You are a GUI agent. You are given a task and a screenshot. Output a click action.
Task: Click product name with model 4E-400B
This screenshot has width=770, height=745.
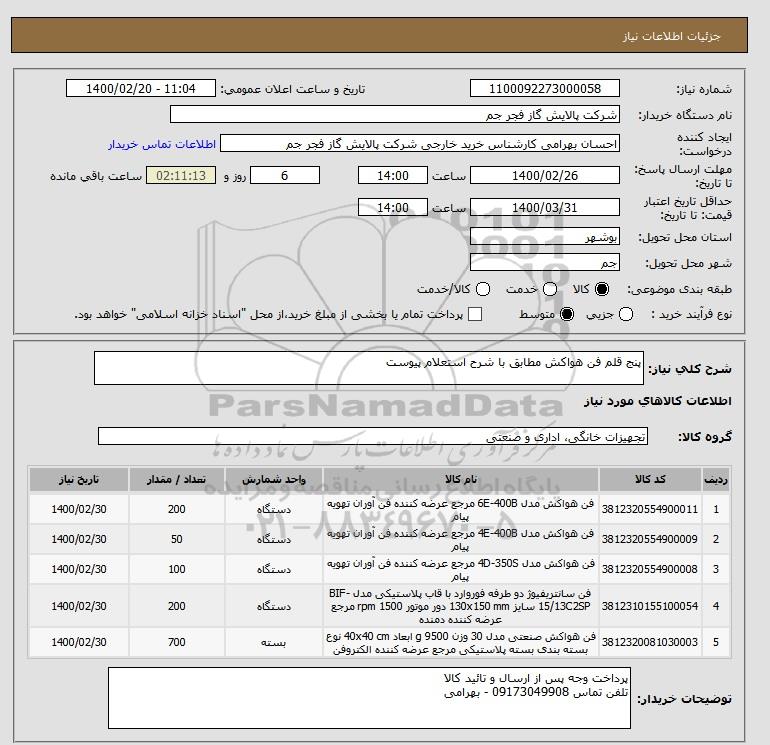461,540
